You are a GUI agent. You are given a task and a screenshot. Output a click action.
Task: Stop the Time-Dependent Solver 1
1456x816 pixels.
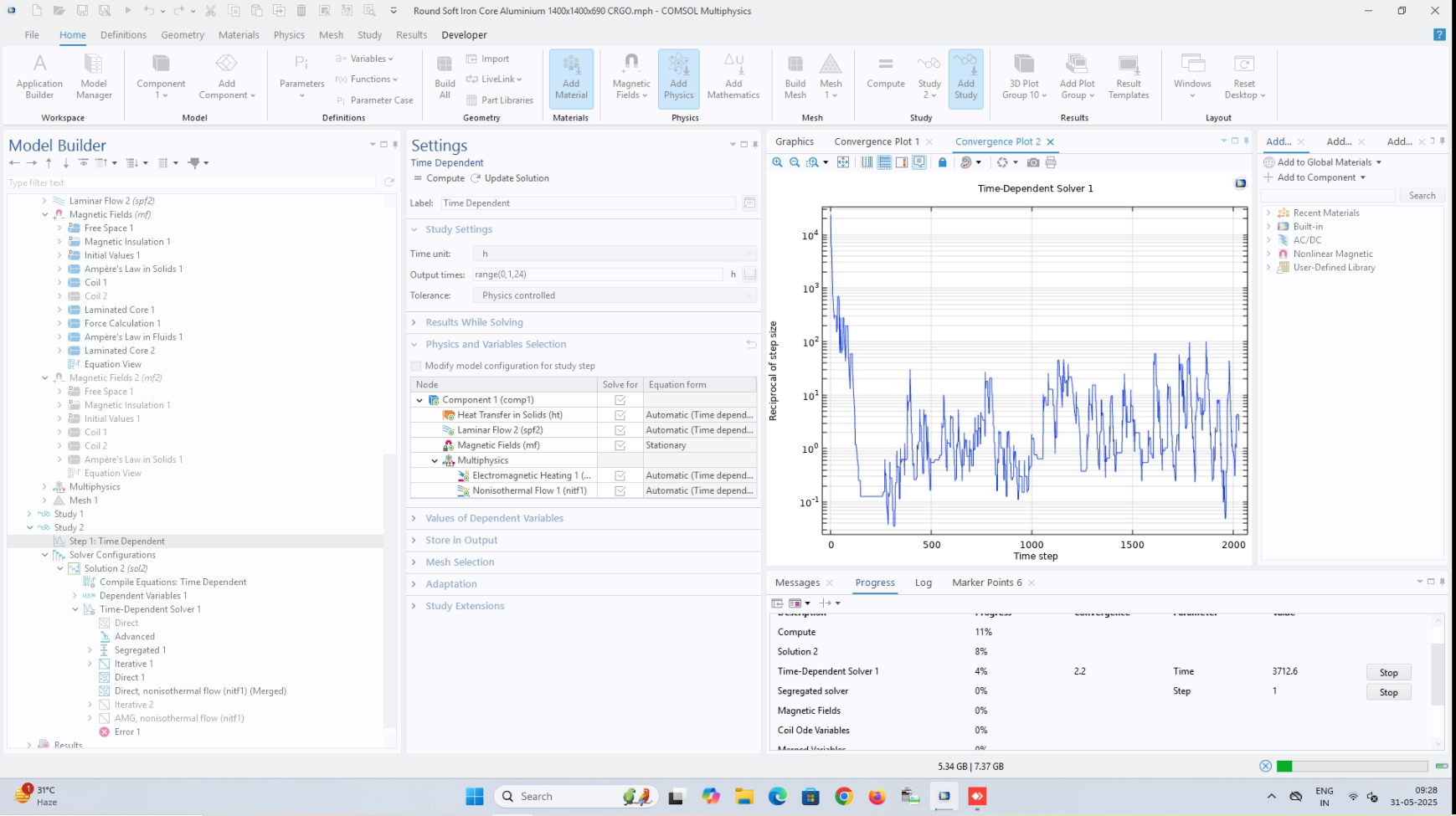(x=1388, y=673)
